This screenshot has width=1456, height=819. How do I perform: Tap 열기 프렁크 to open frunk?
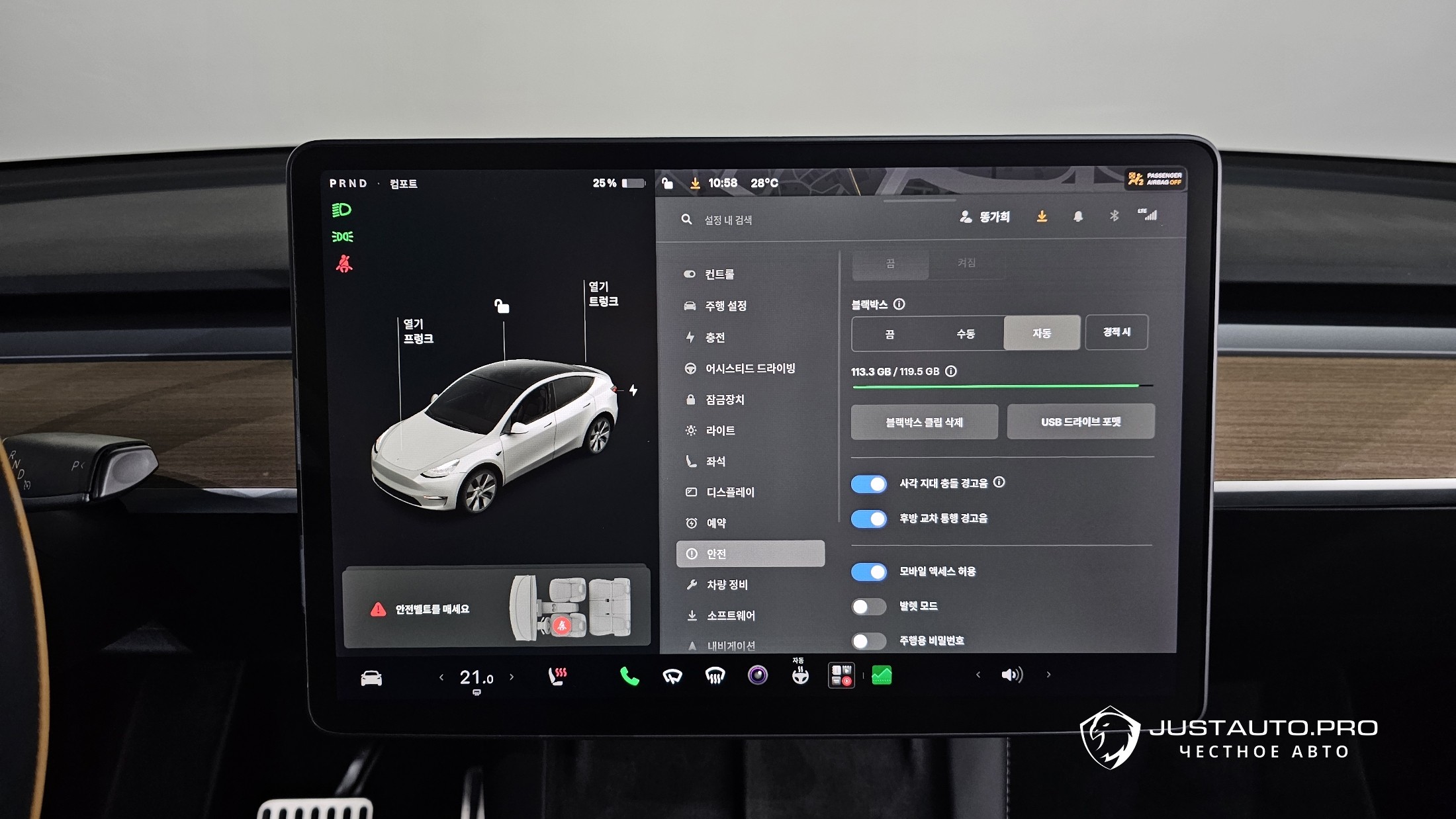[x=418, y=331]
